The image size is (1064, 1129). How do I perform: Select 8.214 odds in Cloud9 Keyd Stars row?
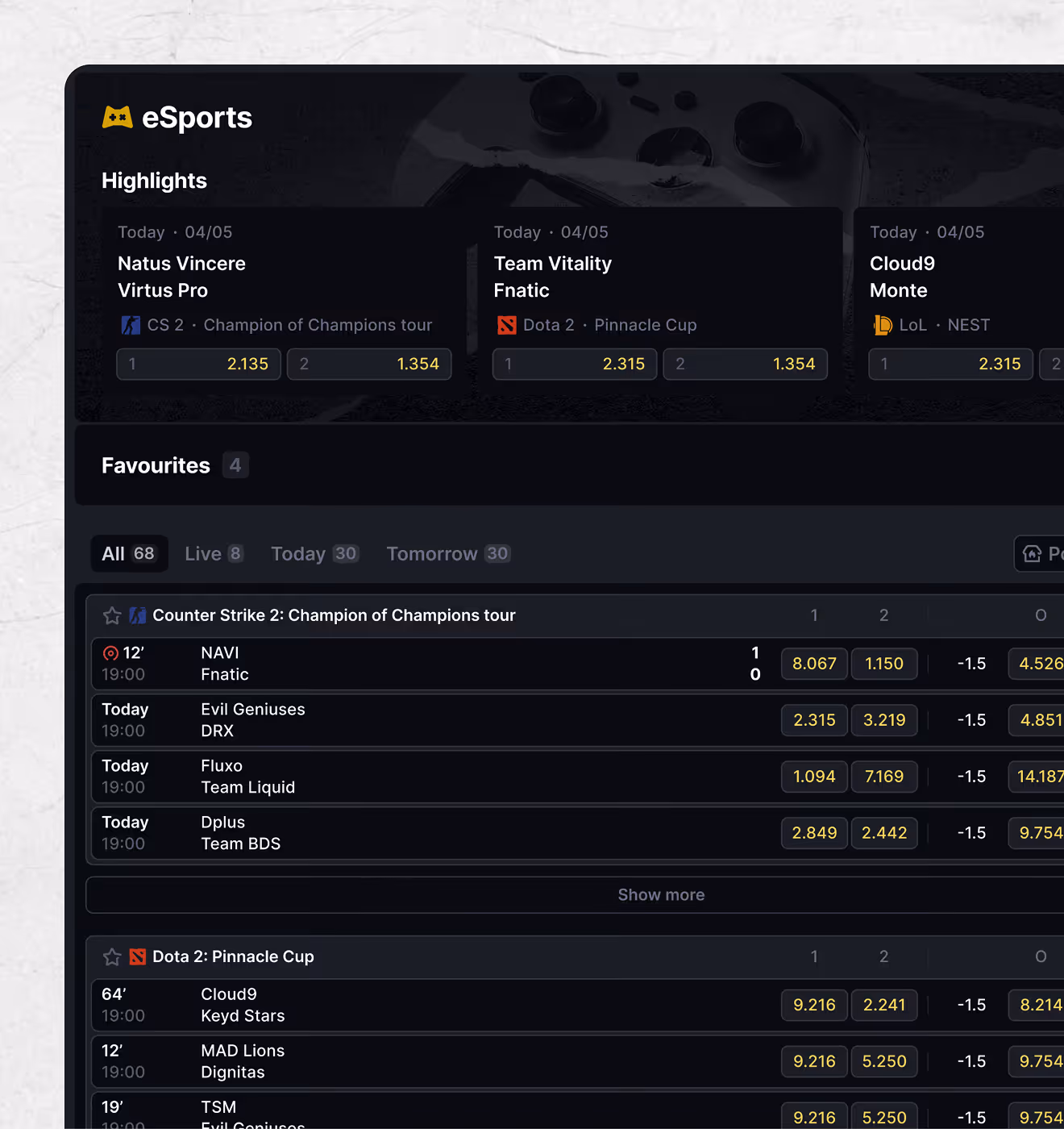(1037, 1005)
